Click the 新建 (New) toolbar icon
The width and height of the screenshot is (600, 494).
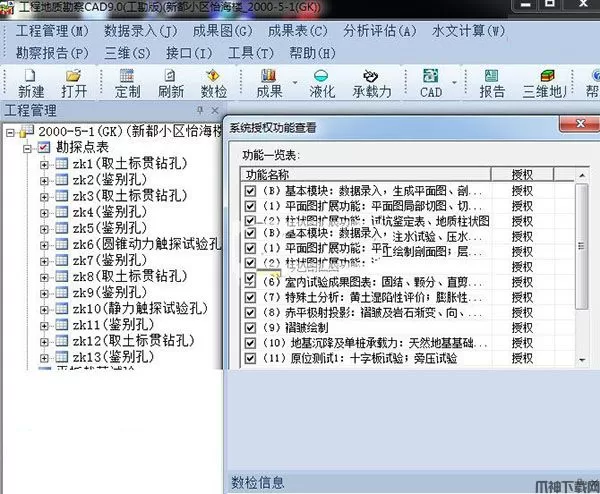(x=30, y=76)
